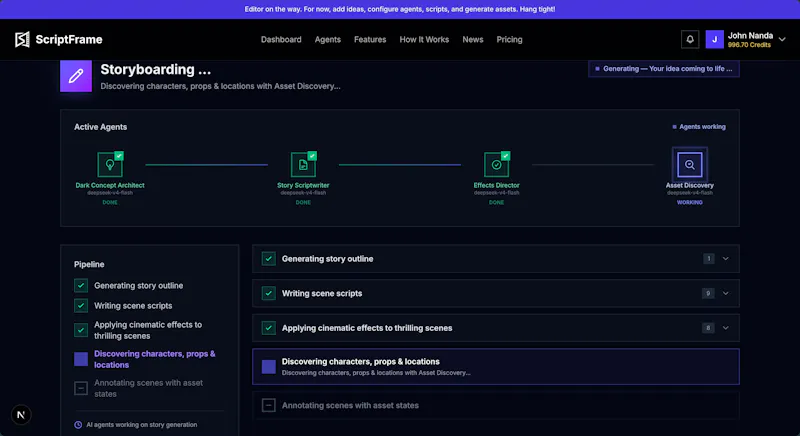800x436 pixels.
Task: Open the Agents nav item
Action: 328,39
